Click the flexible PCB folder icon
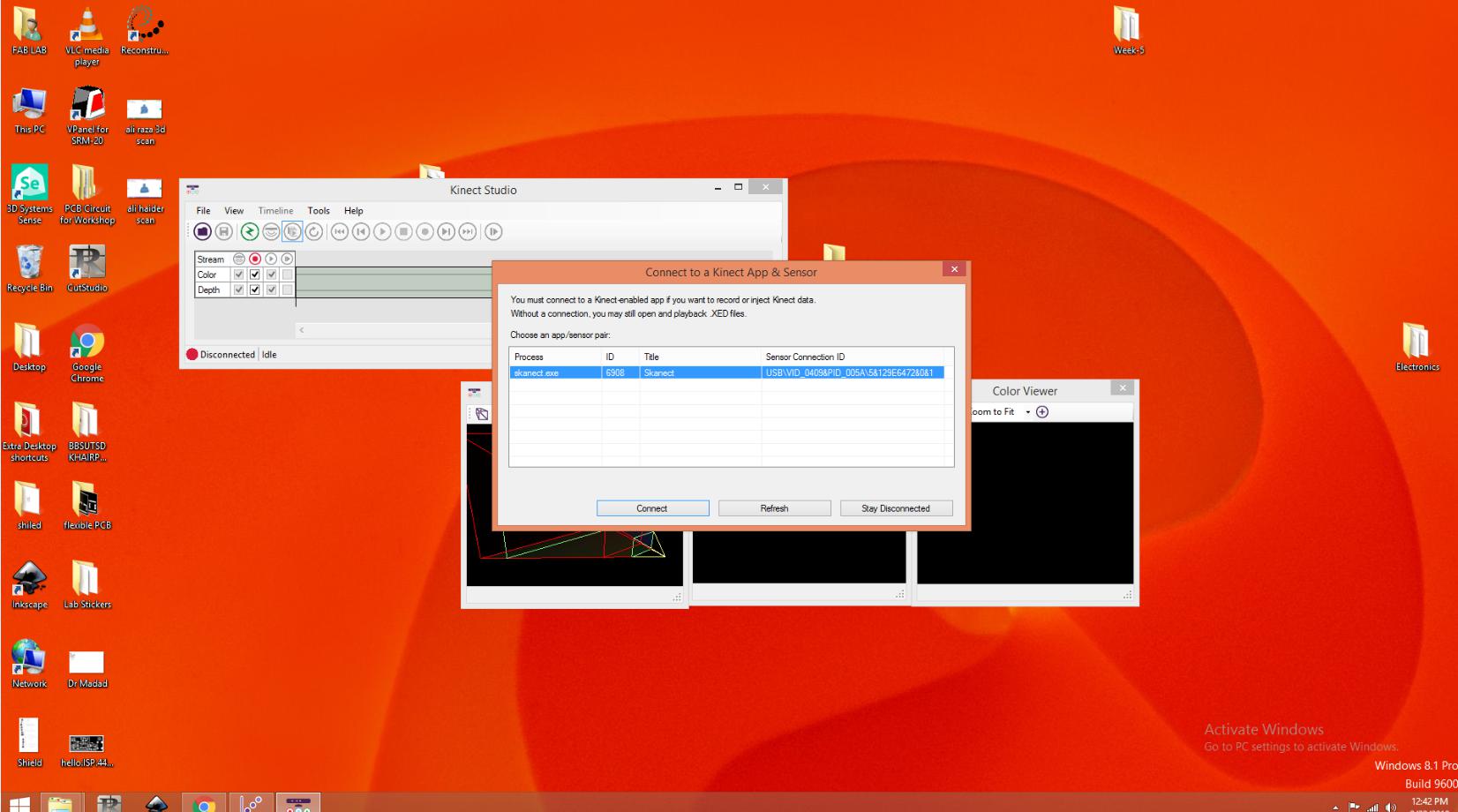The width and height of the screenshot is (1458, 812). 86,506
